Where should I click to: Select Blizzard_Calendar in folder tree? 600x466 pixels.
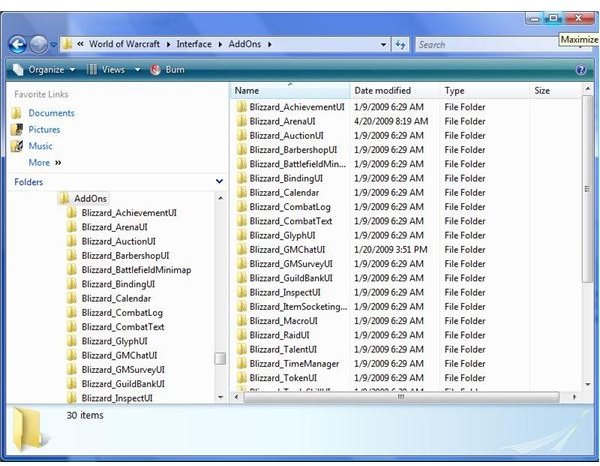point(116,298)
